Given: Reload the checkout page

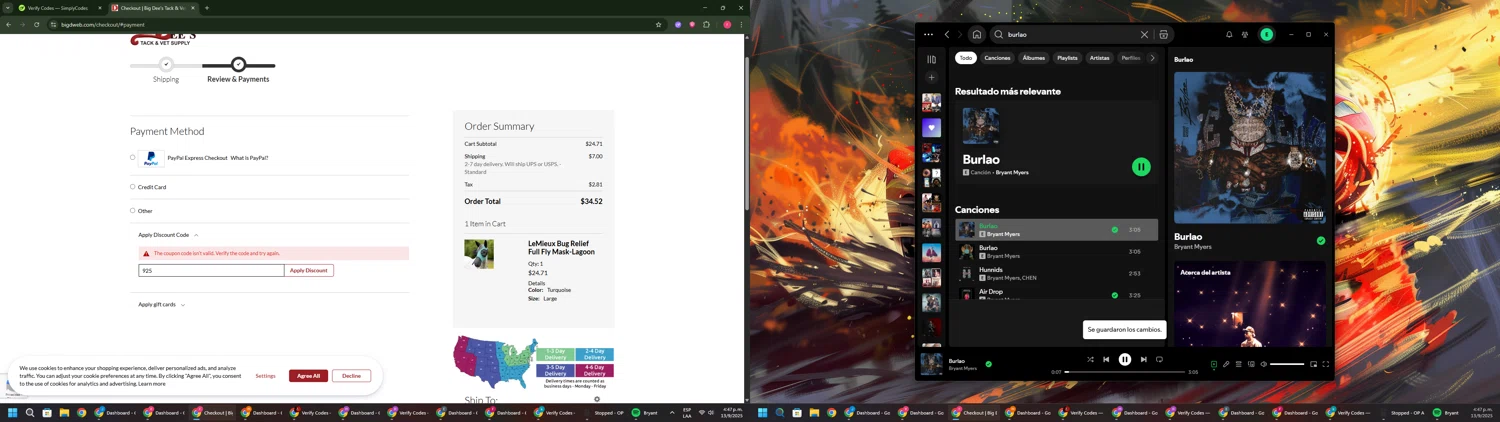Looking at the screenshot, I should pyautogui.click(x=37, y=24).
